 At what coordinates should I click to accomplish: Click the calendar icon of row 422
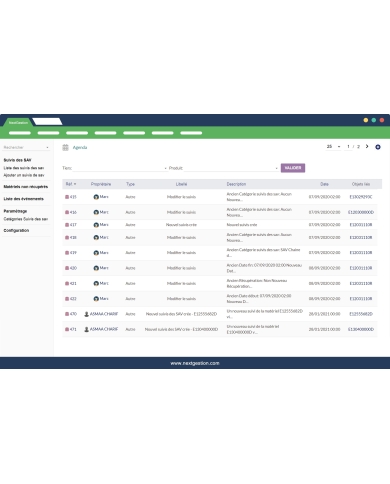(67, 299)
